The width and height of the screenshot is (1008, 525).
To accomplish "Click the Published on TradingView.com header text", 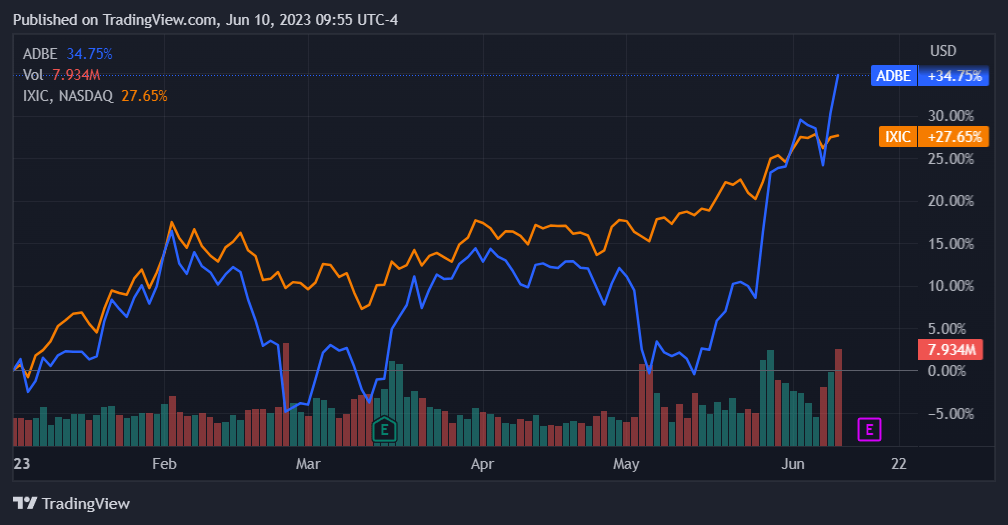I will [206, 20].
